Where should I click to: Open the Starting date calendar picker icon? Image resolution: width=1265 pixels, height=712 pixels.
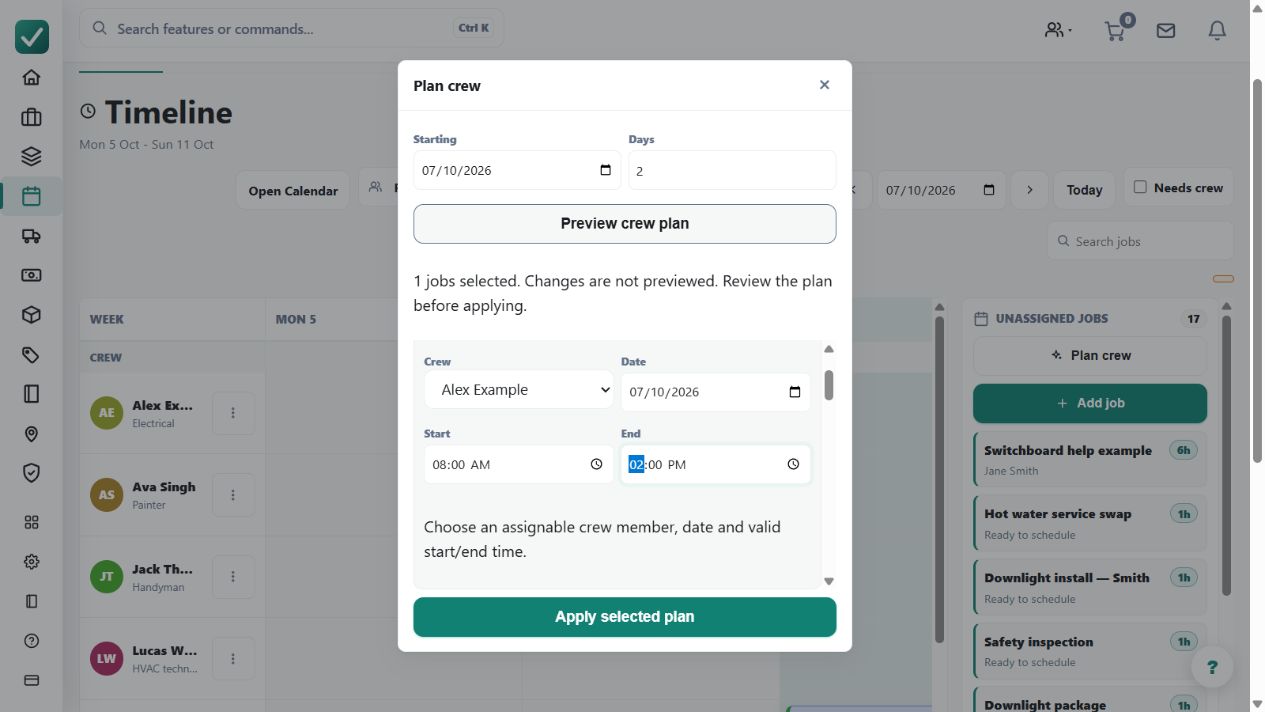(606, 170)
